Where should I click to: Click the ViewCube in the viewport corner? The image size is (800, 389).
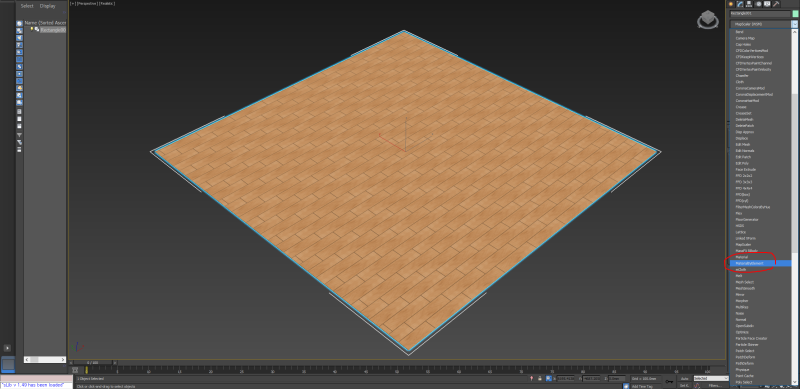pyautogui.click(x=708, y=20)
